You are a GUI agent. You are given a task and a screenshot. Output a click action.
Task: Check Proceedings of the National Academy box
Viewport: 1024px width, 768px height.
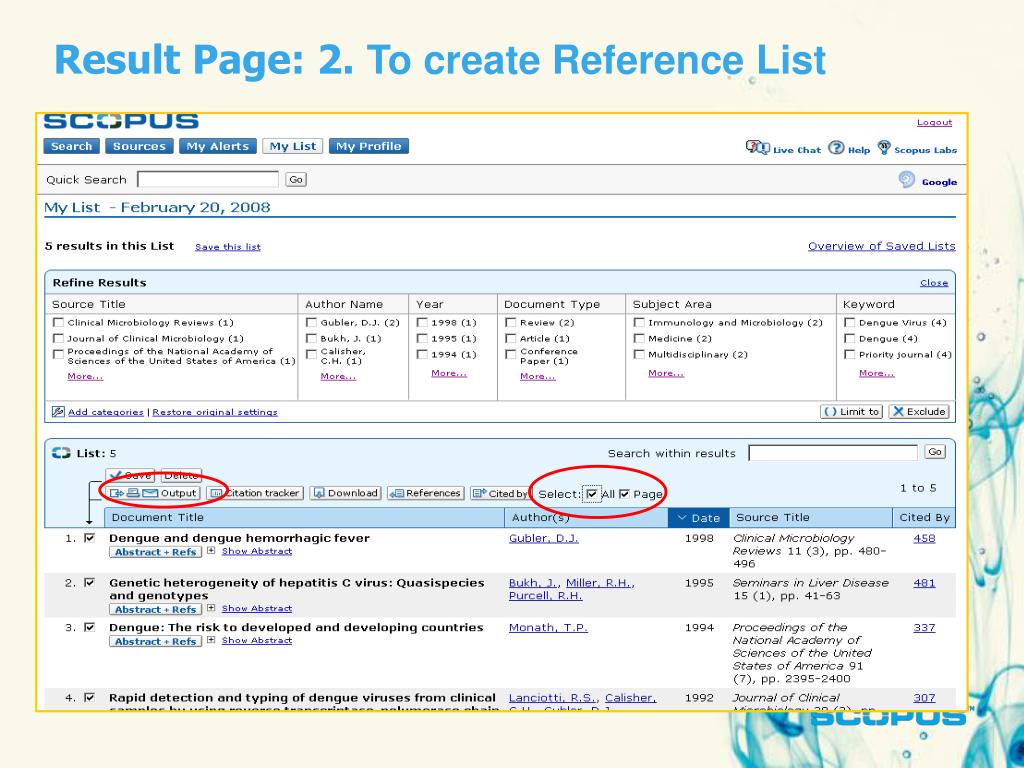click(58, 354)
